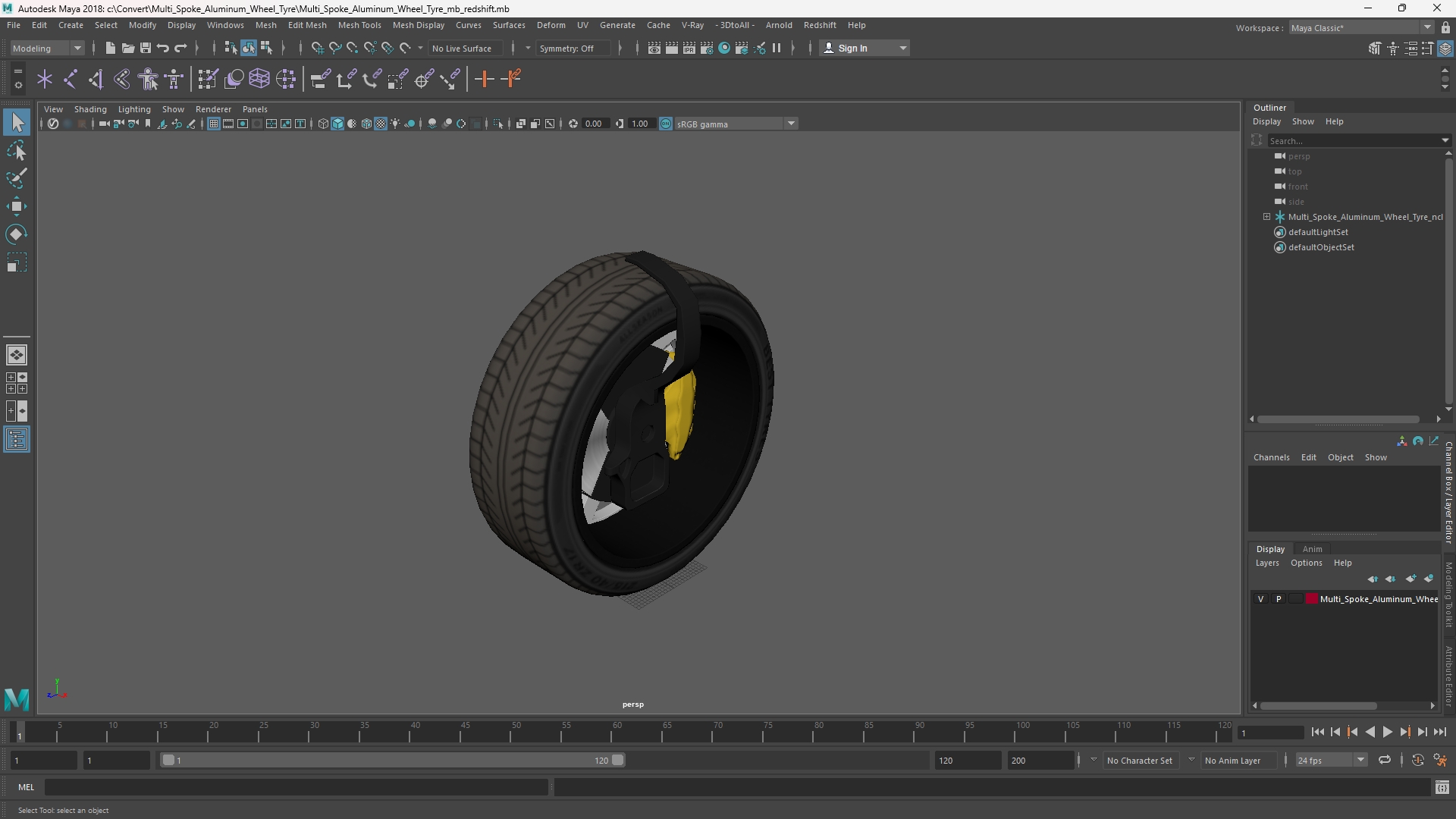Screen dimensions: 1456x819
Task: Open the Channels menu in Channel Box
Action: [x=1271, y=457]
